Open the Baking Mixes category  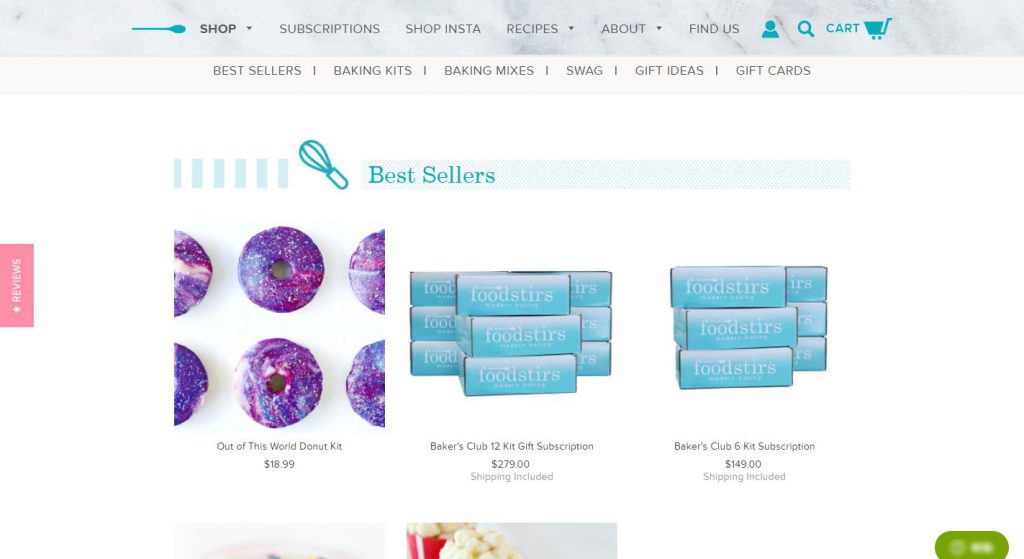pos(488,71)
